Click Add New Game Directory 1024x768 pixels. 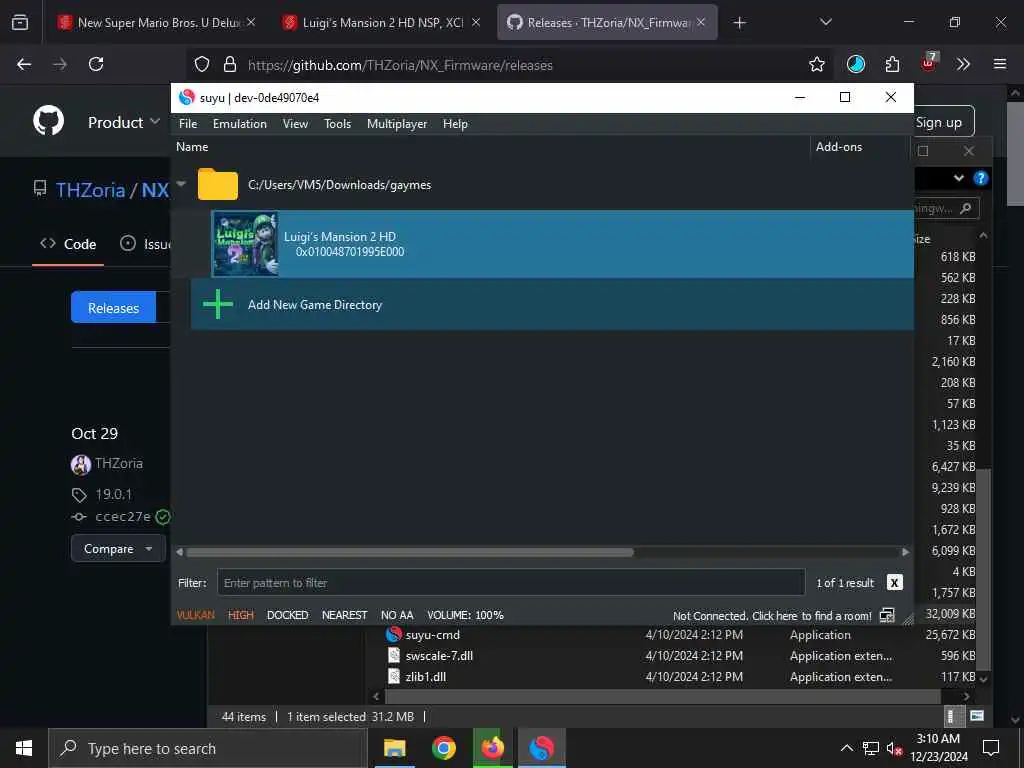pyautogui.click(x=315, y=304)
